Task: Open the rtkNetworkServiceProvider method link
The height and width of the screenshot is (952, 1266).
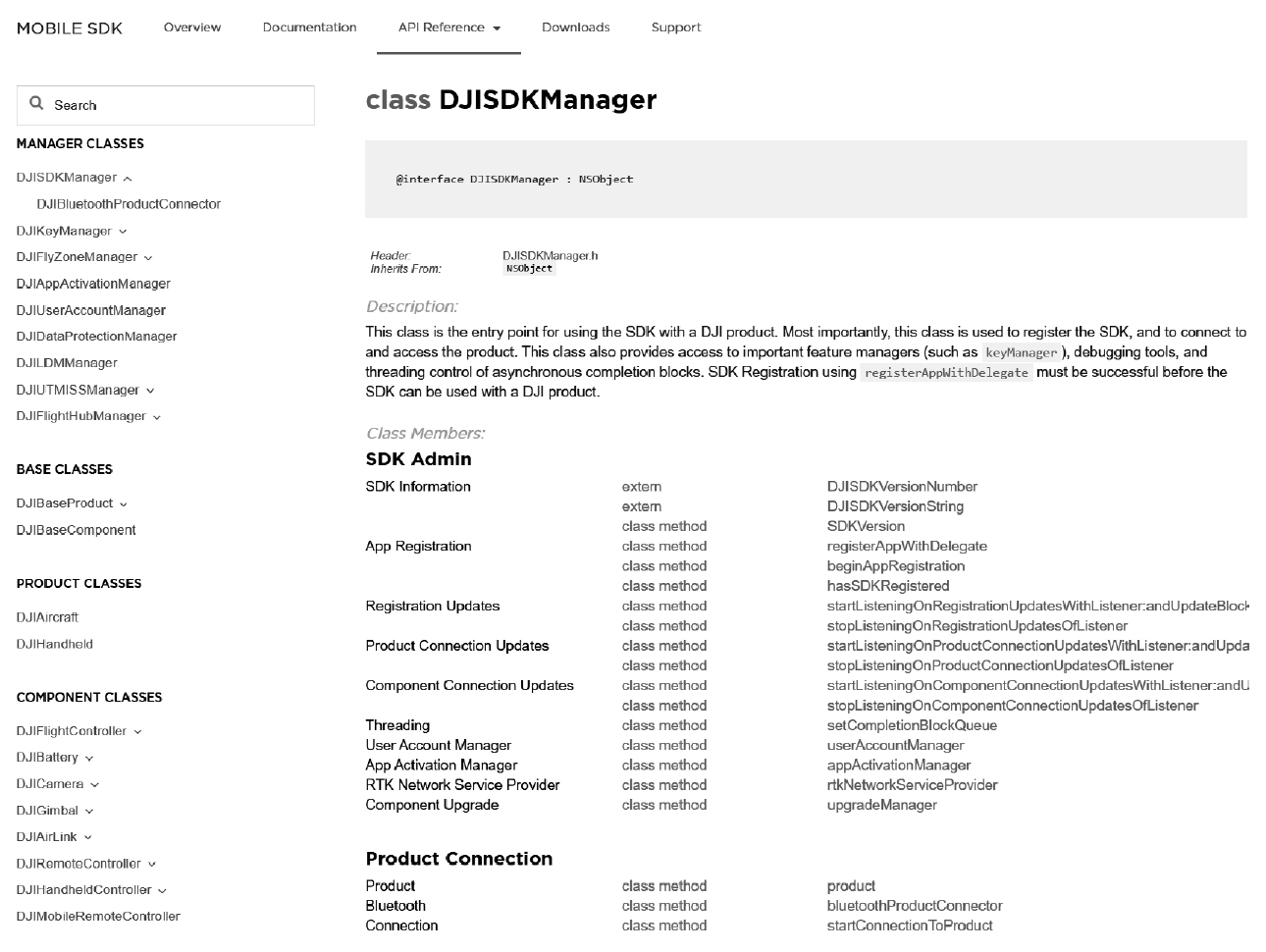Action: (x=912, y=785)
